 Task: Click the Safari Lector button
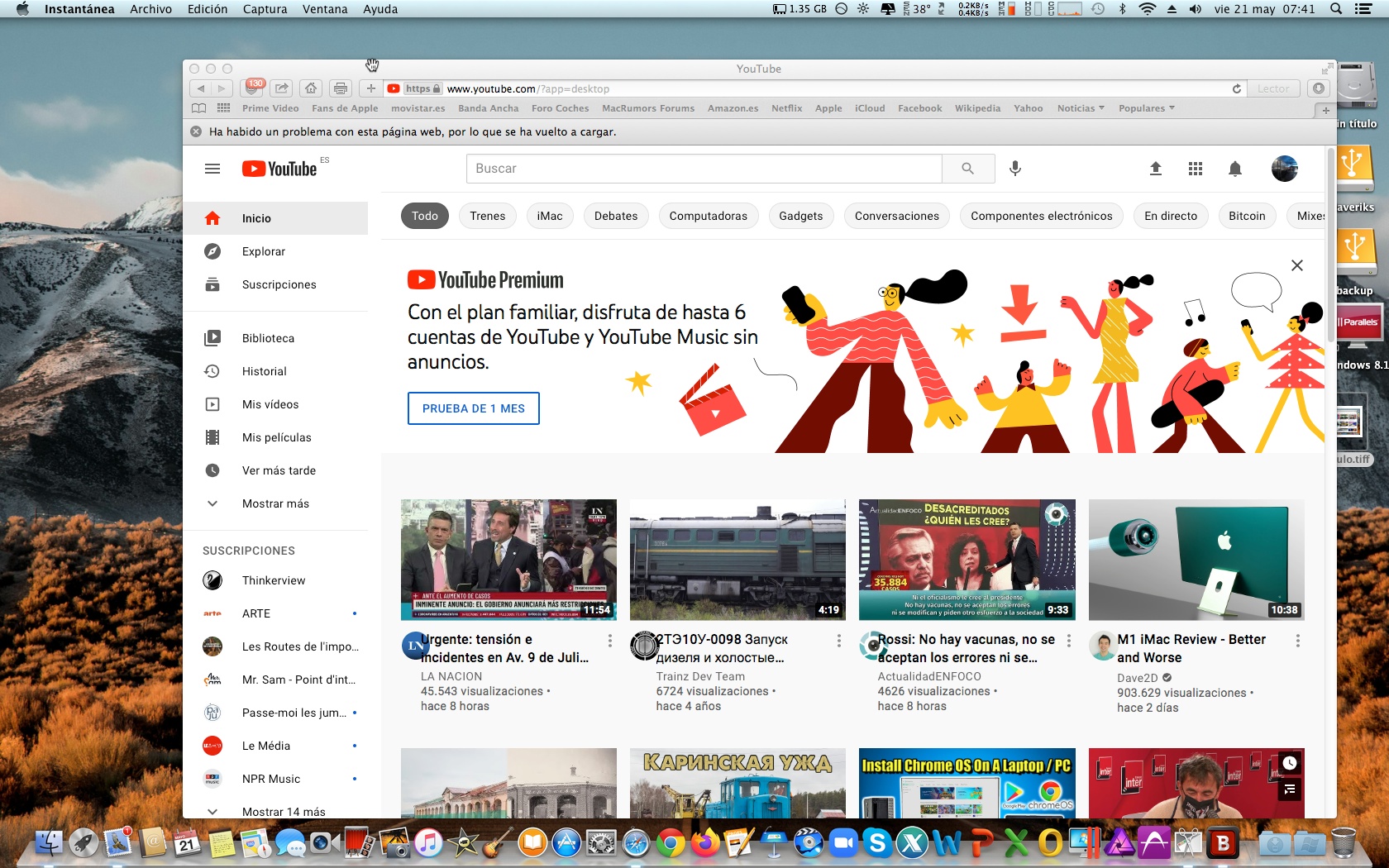(1273, 88)
